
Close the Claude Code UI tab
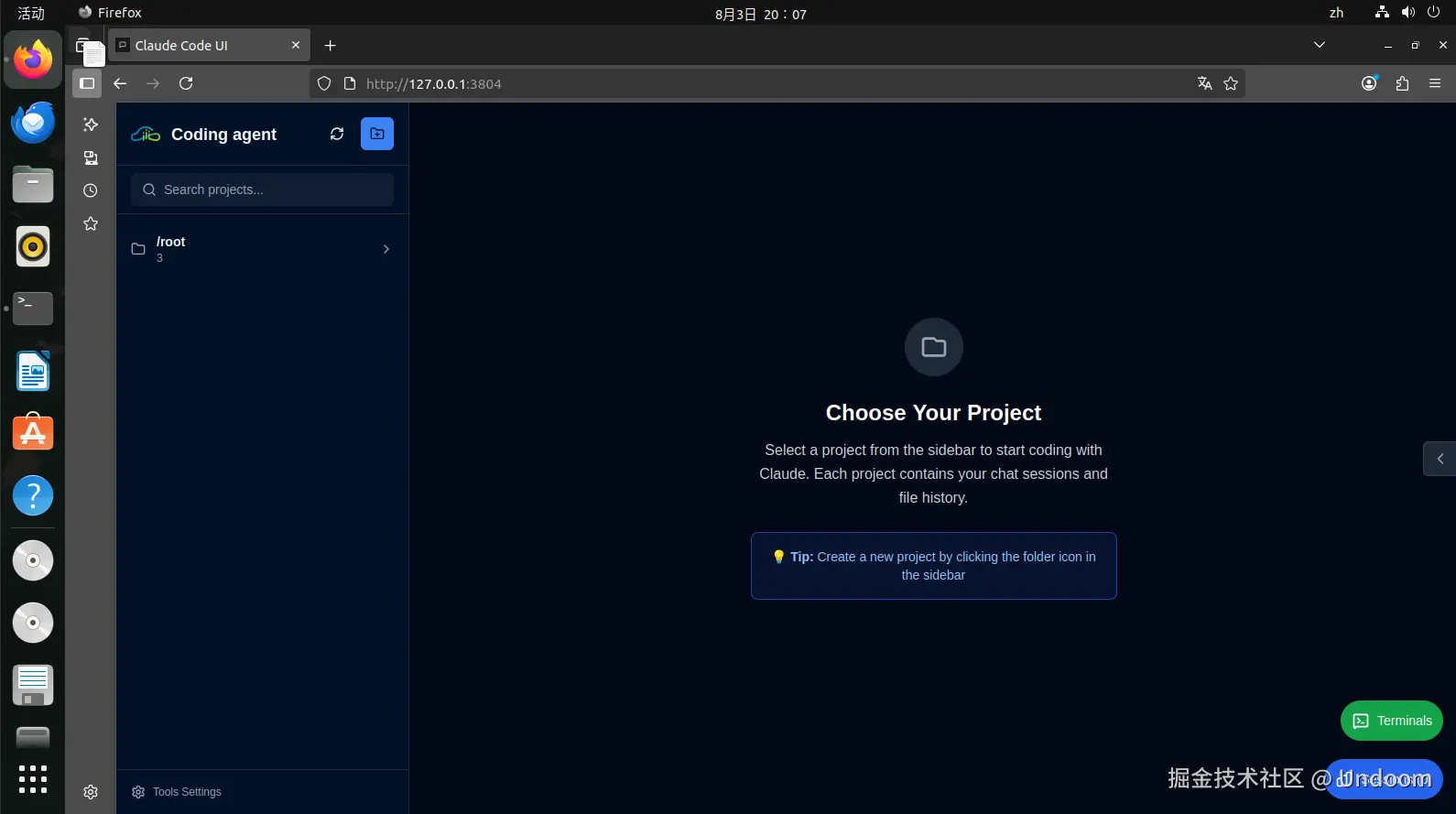(296, 45)
